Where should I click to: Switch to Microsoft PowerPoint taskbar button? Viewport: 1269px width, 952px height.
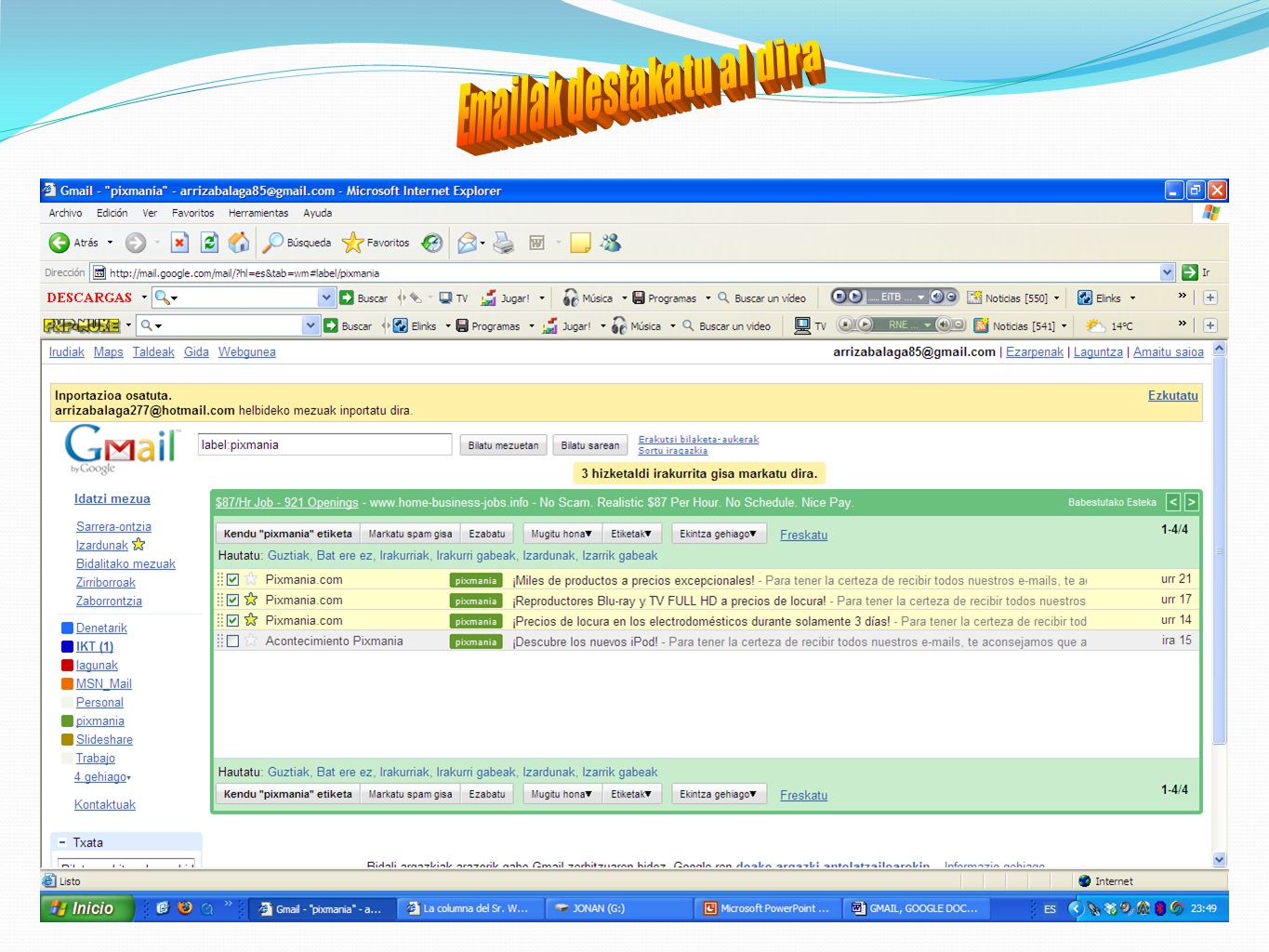768,908
